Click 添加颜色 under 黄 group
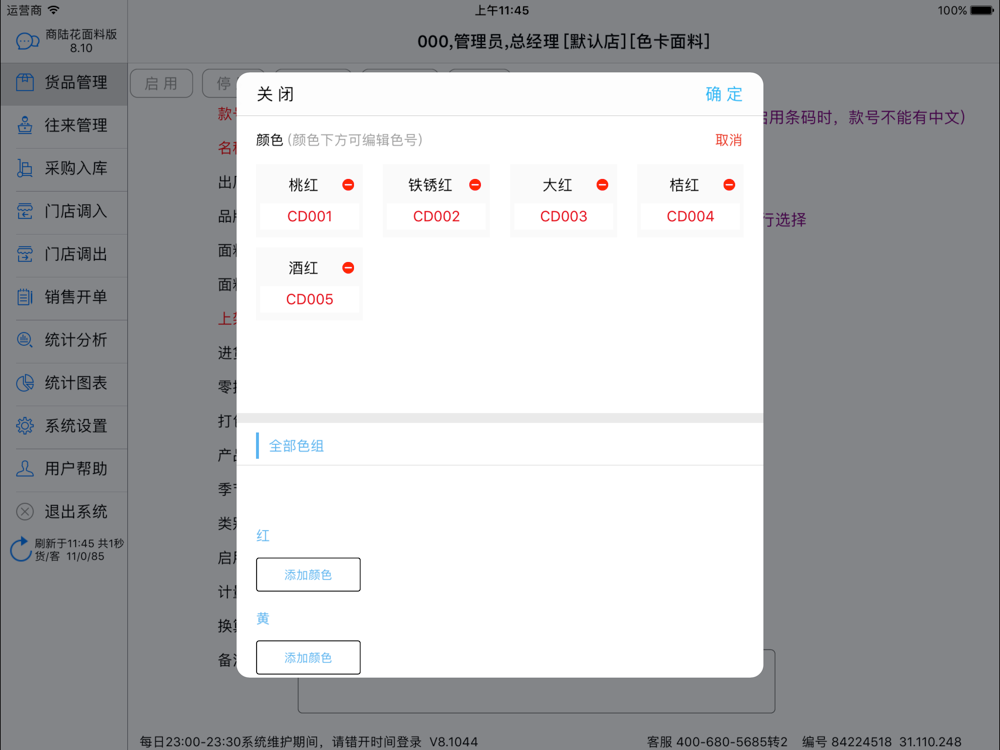The image size is (1000, 750). click(x=308, y=658)
